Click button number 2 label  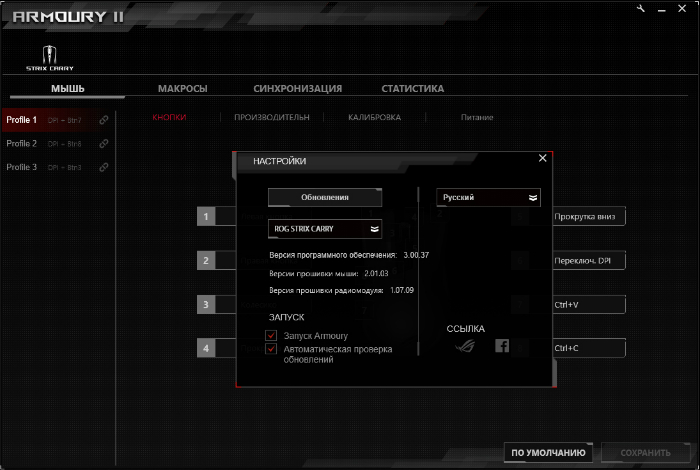click(206, 260)
